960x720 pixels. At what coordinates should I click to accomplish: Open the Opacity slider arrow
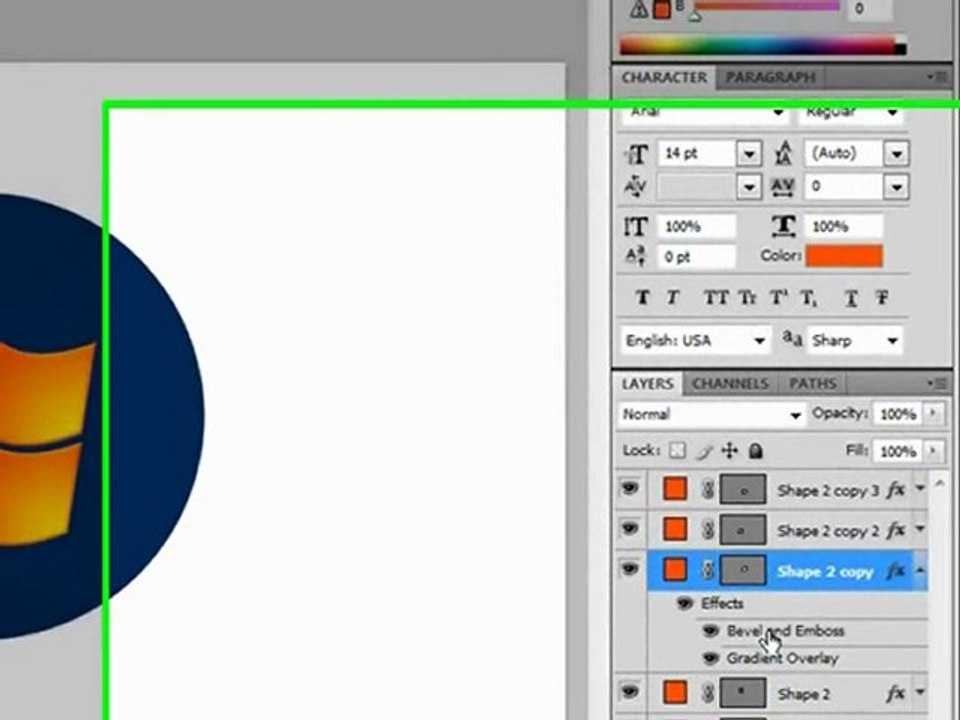933,413
